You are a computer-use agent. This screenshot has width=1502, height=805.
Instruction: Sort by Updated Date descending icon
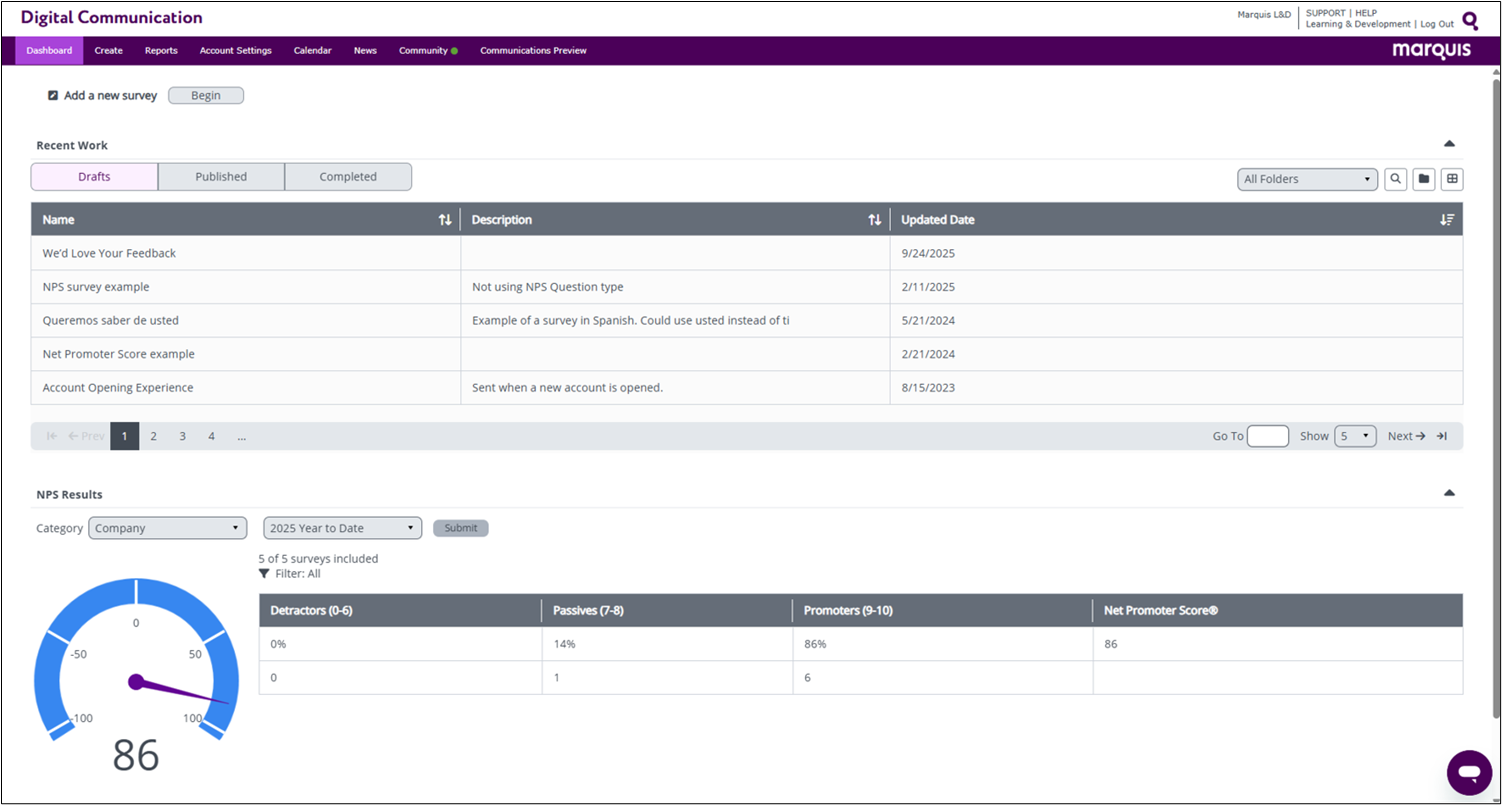coord(1446,220)
